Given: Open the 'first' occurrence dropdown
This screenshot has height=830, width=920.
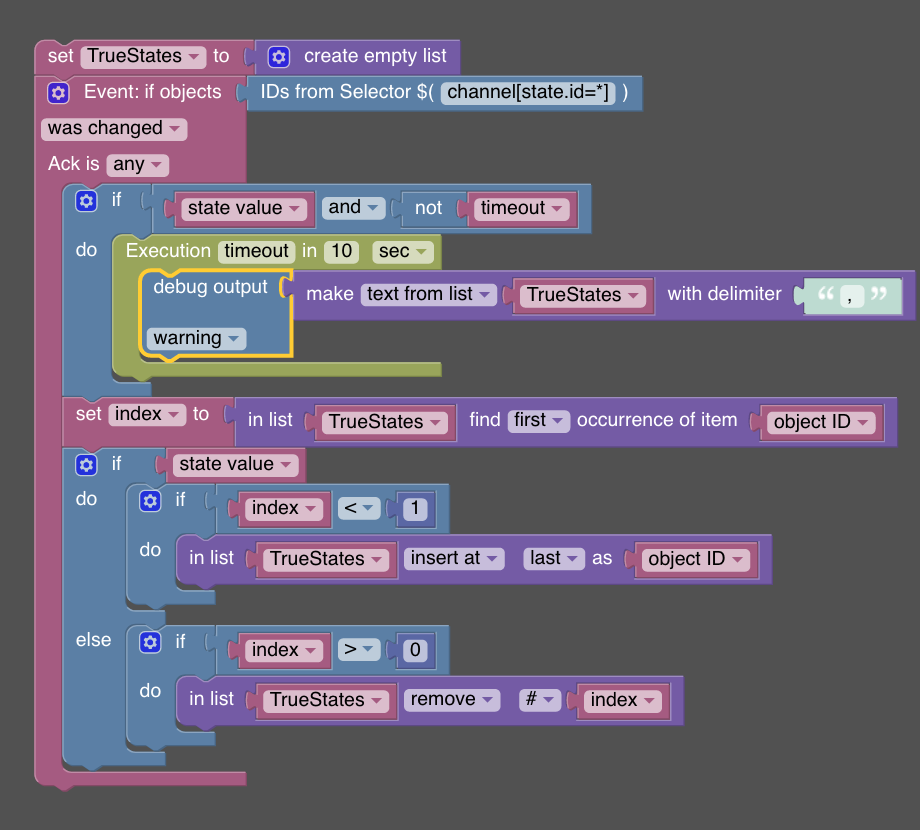Looking at the screenshot, I should [x=538, y=421].
